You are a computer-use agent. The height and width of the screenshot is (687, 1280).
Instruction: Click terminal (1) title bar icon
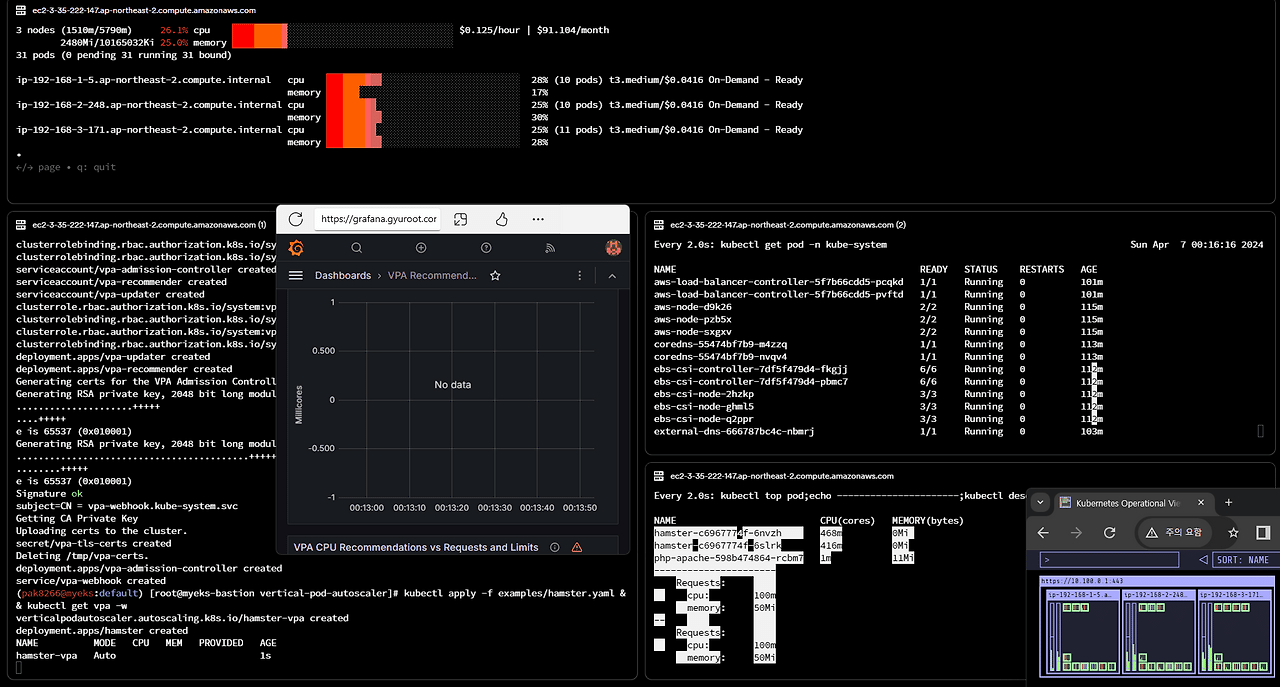pos(20,226)
